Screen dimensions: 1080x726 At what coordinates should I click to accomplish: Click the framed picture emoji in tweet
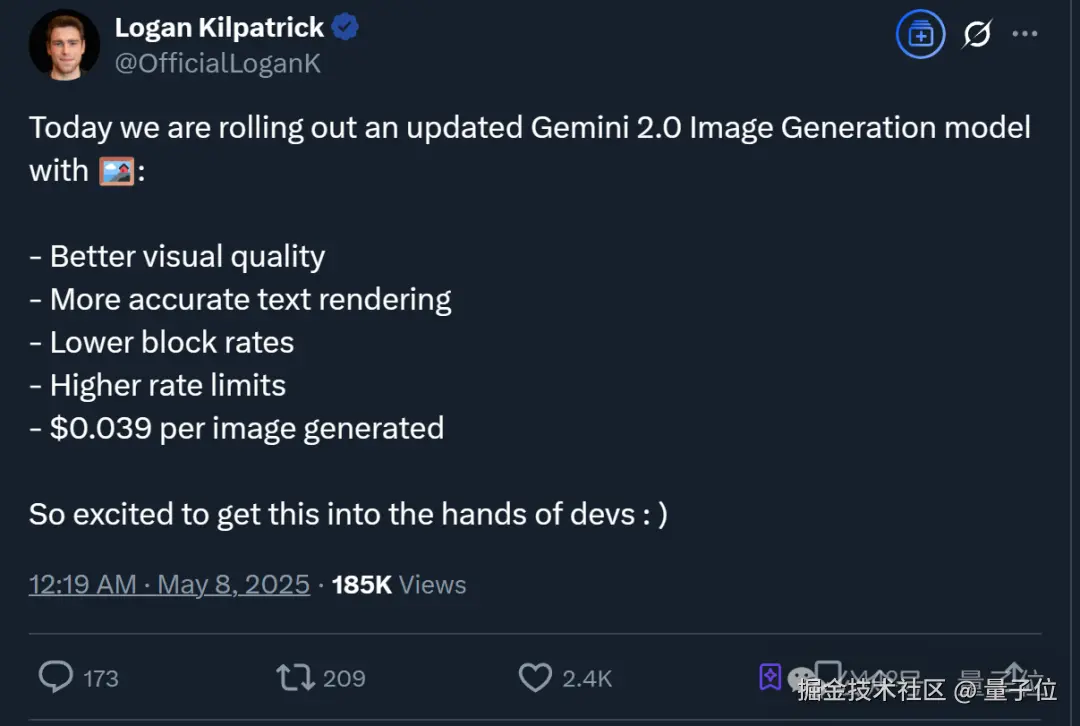[117, 171]
